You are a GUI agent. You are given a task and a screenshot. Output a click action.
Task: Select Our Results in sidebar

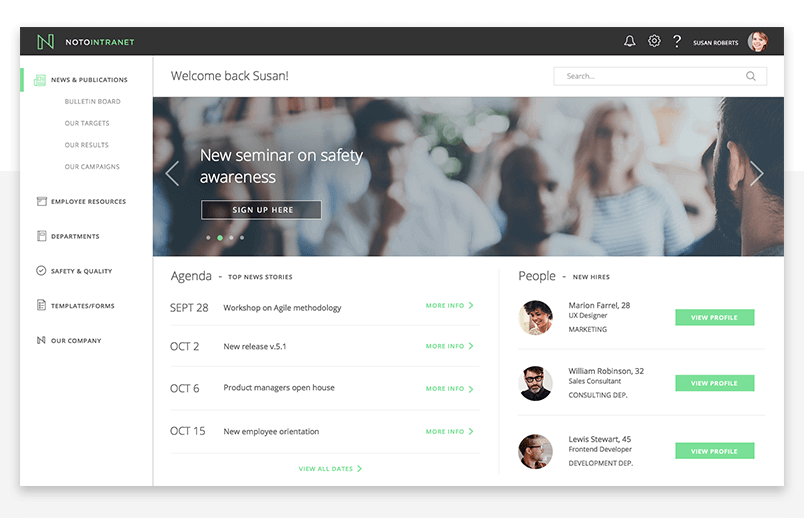tap(87, 145)
